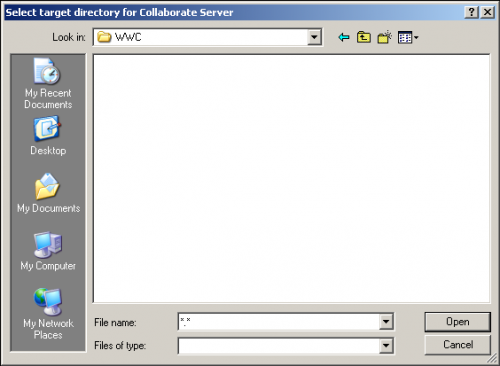The height and width of the screenshot is (366, 500).
Task: Jump to Desktop location
Action: [x=48, y=136]
